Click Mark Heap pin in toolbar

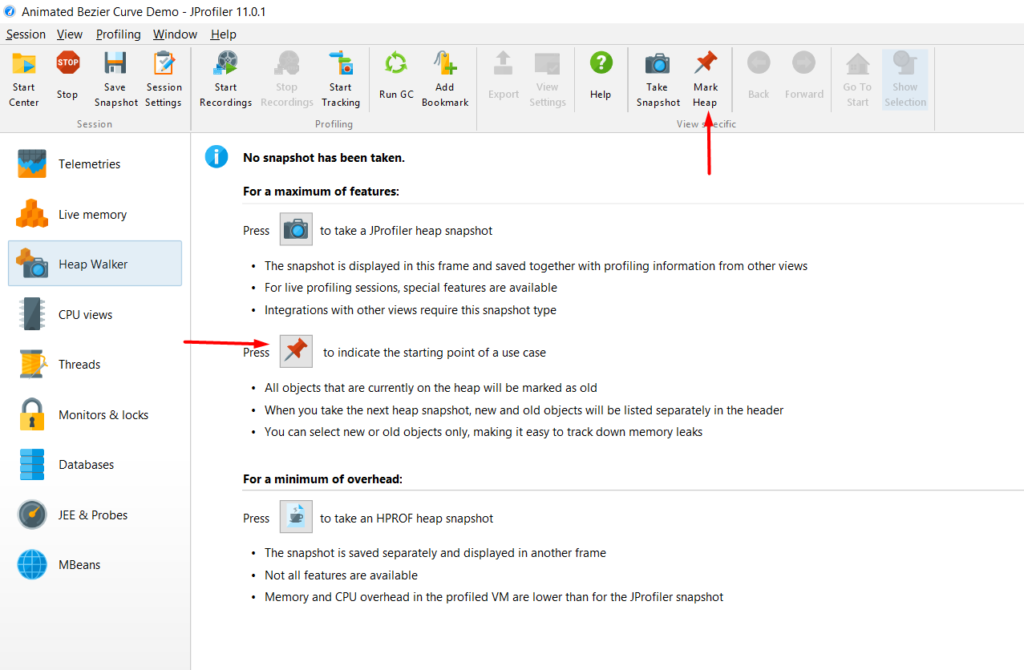pyautogui.click(x=705, y=66)
